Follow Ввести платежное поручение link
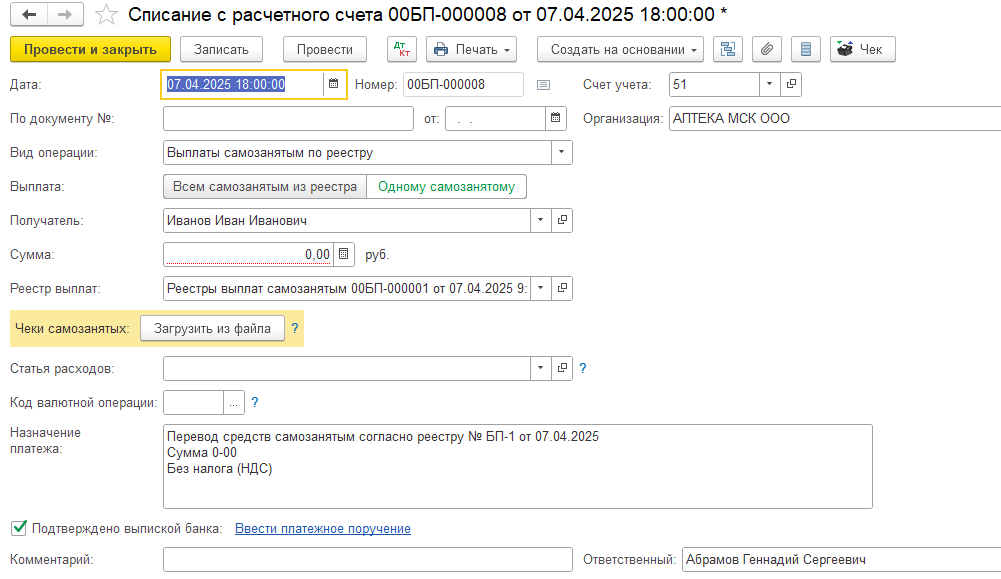1001x579 pixels. [323, 529]
